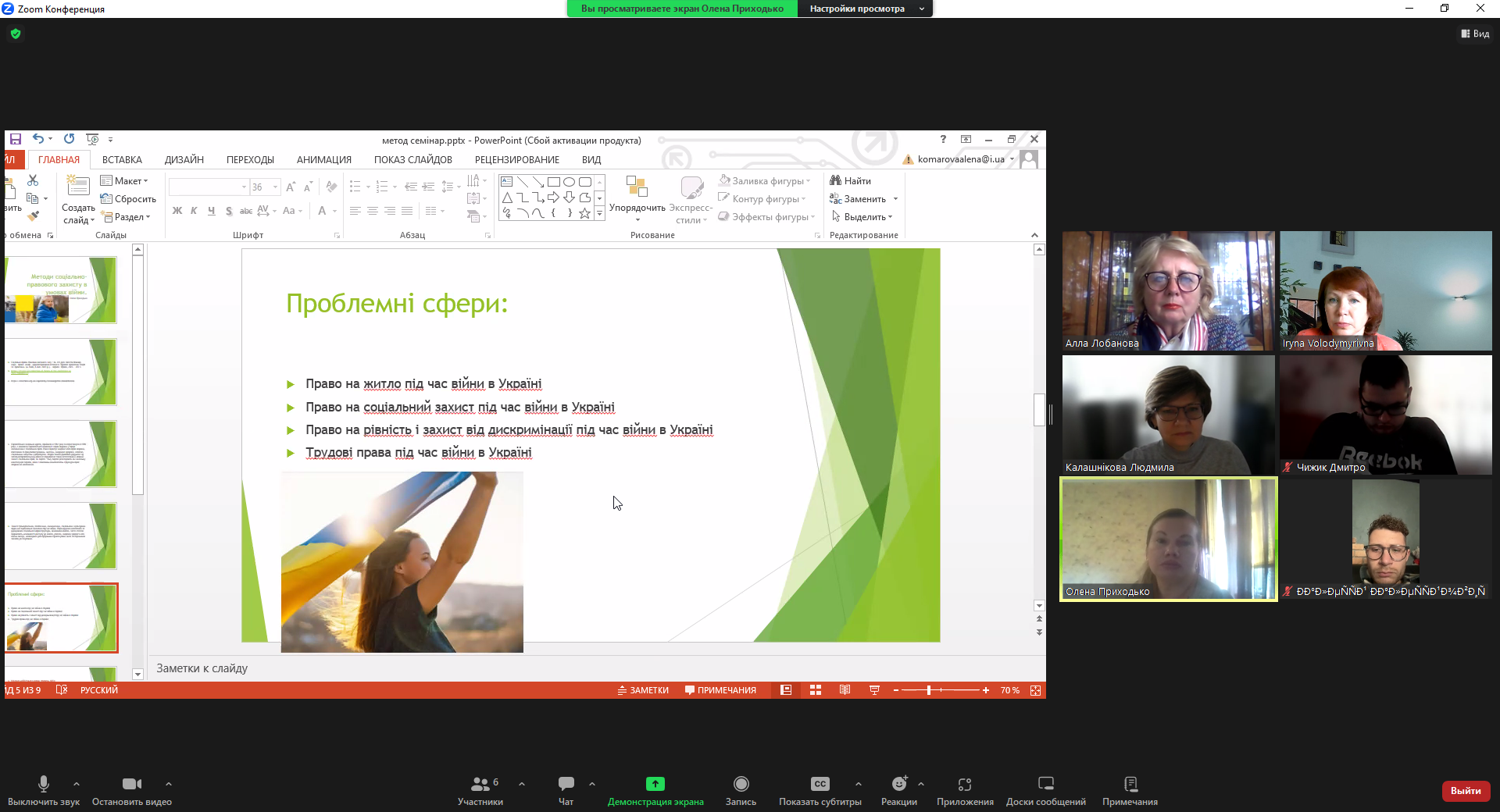Viewport: 1500px width, 812px height.
Task: Toggle italic К formatting
Action: 194,211
